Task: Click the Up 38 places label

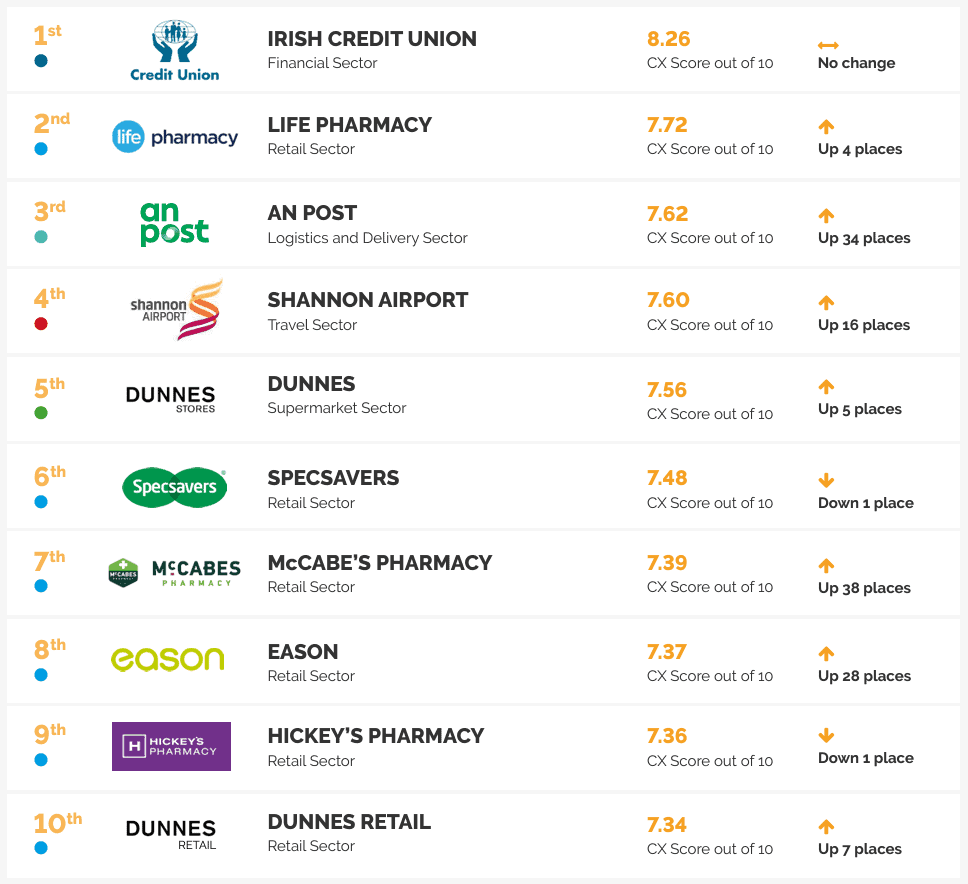Action: point(864,588)
